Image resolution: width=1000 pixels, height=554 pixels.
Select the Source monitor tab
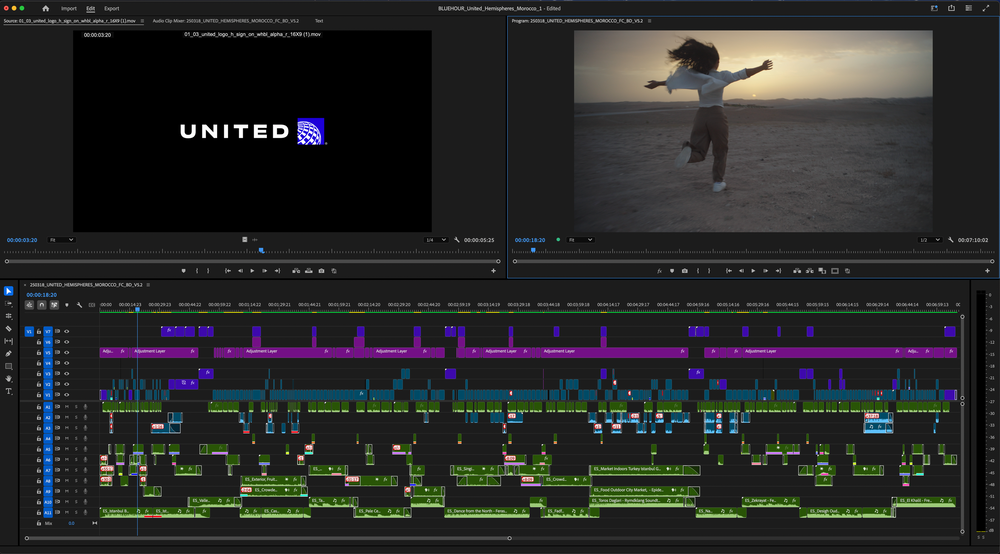[70, 21]
